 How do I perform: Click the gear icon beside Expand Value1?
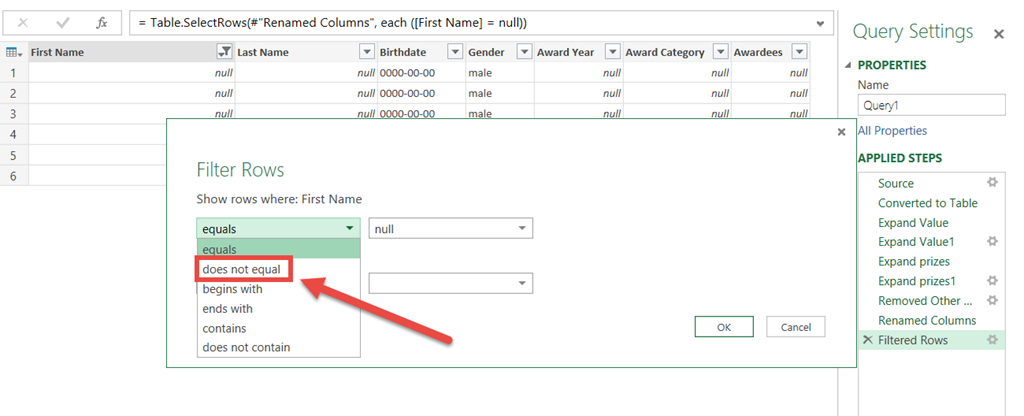pos(992,242)
